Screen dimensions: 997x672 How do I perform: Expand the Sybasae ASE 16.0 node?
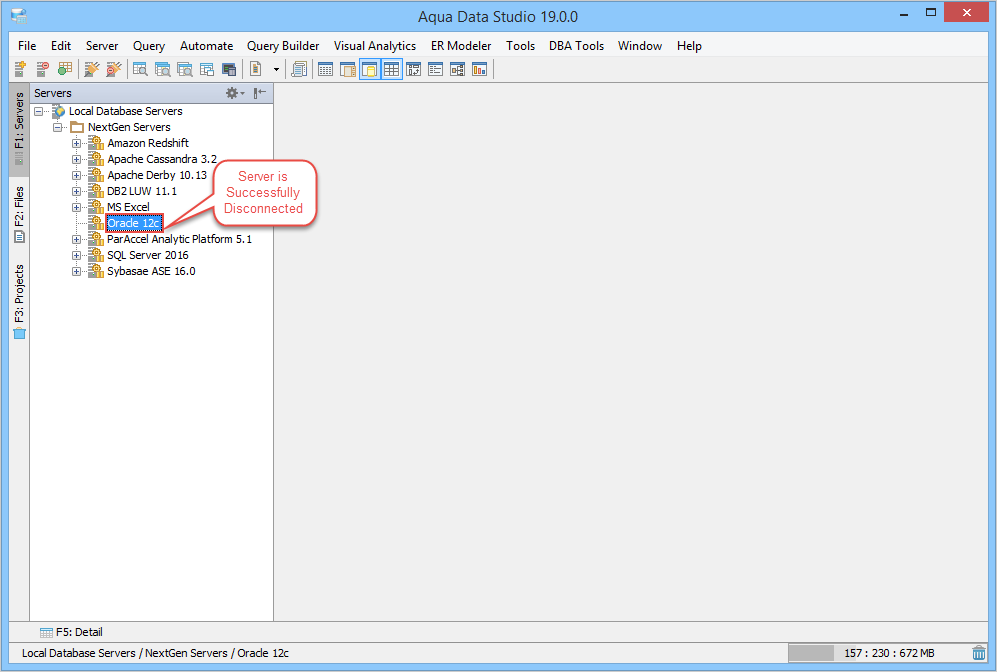[x=76, y=271]
